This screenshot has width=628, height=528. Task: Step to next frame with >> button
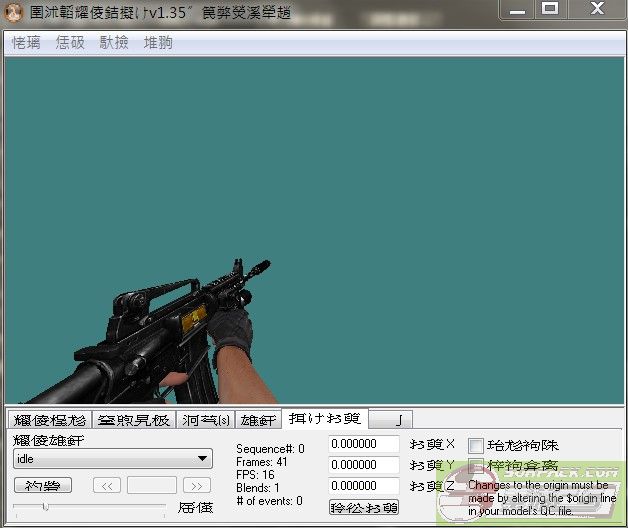tap(196, 485)
